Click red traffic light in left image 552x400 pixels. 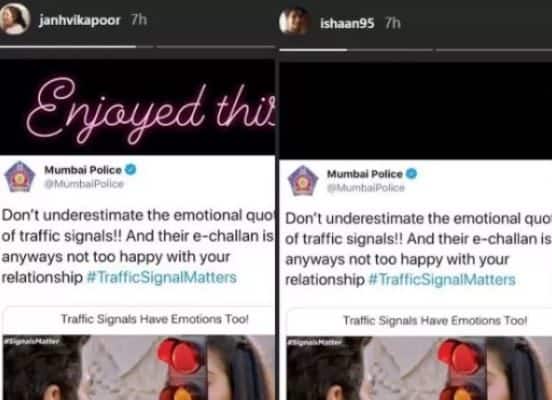pyautogui.click(x=179, y=355)
